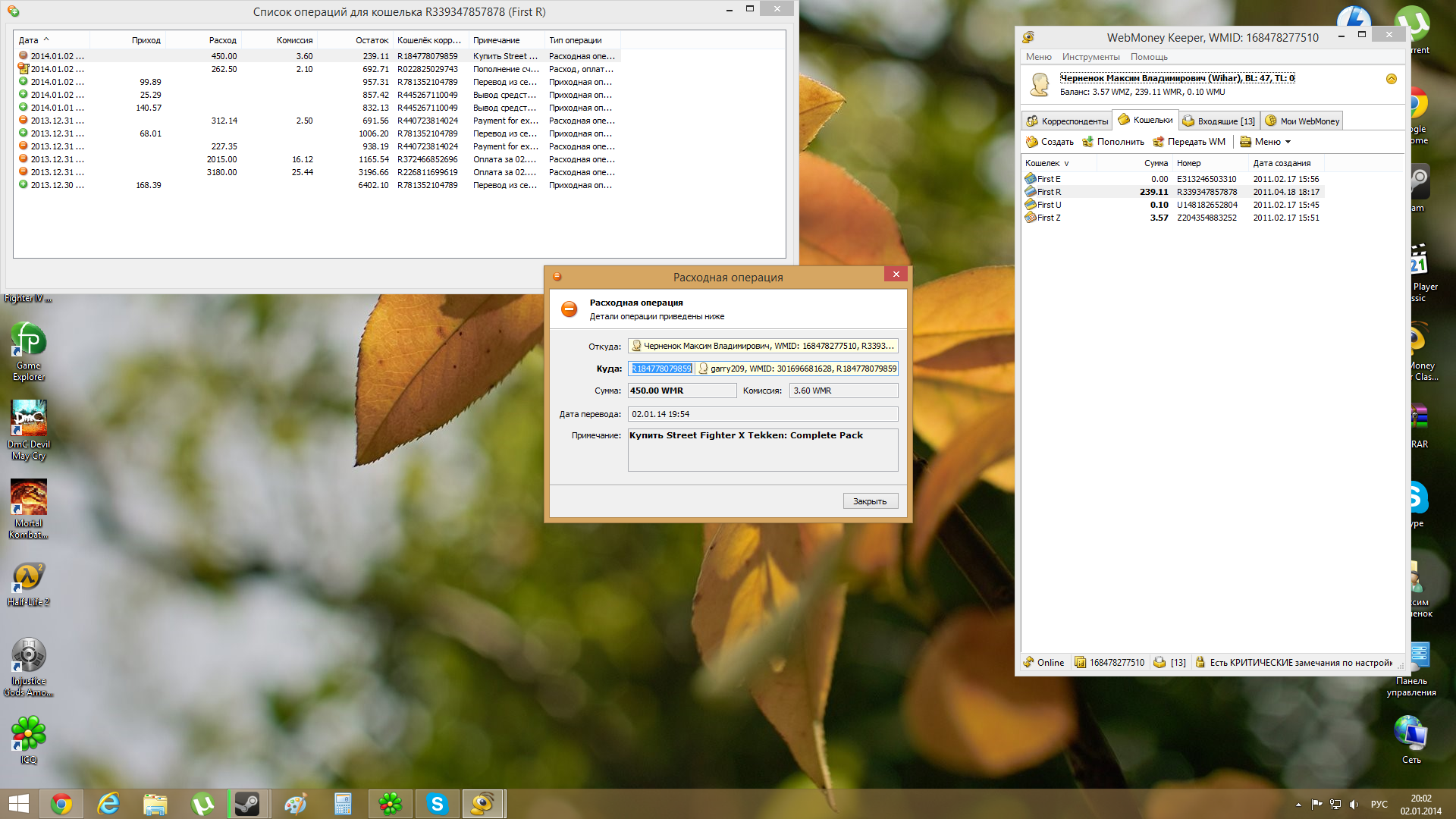Click the Создать wallet toolbar icon

pyautogui.click(x=1032, y=142)
